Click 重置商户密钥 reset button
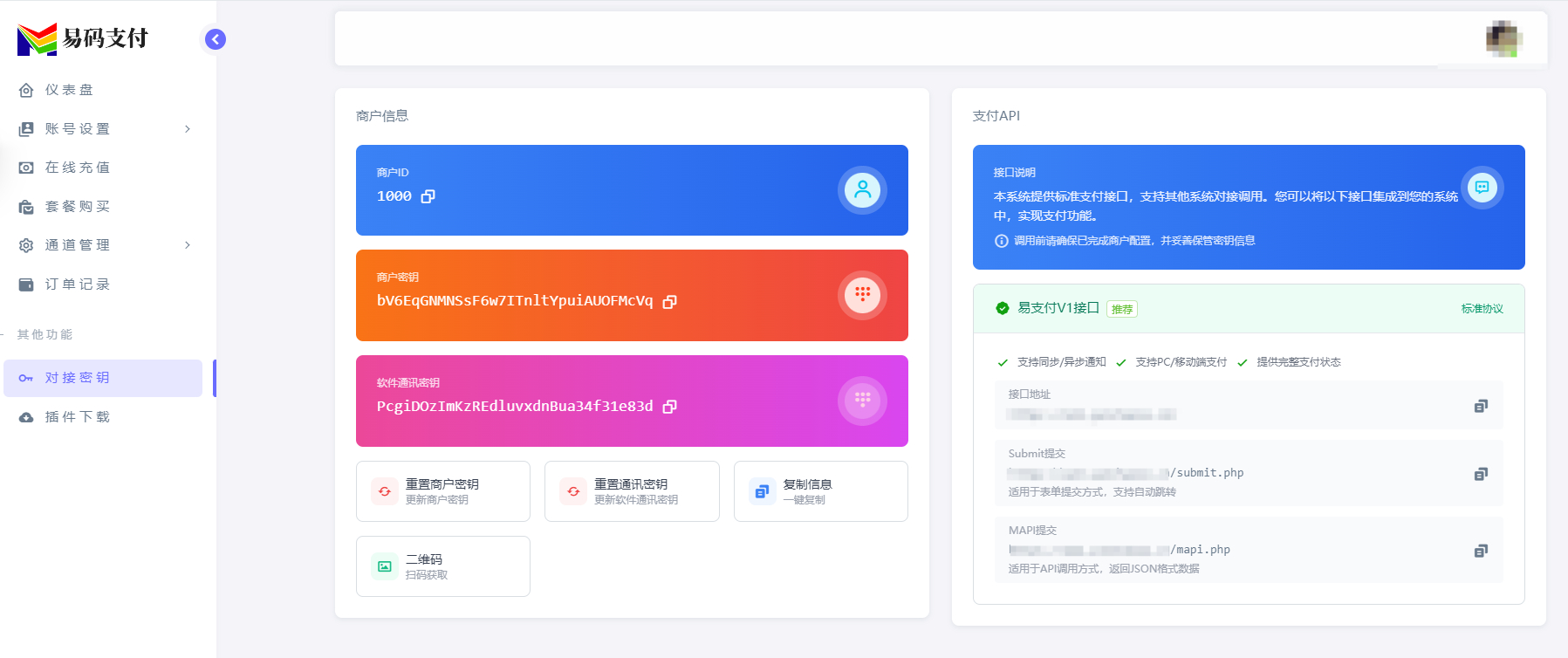The width and height of the screenshot is (1568, 658). (x=442, y=491)
